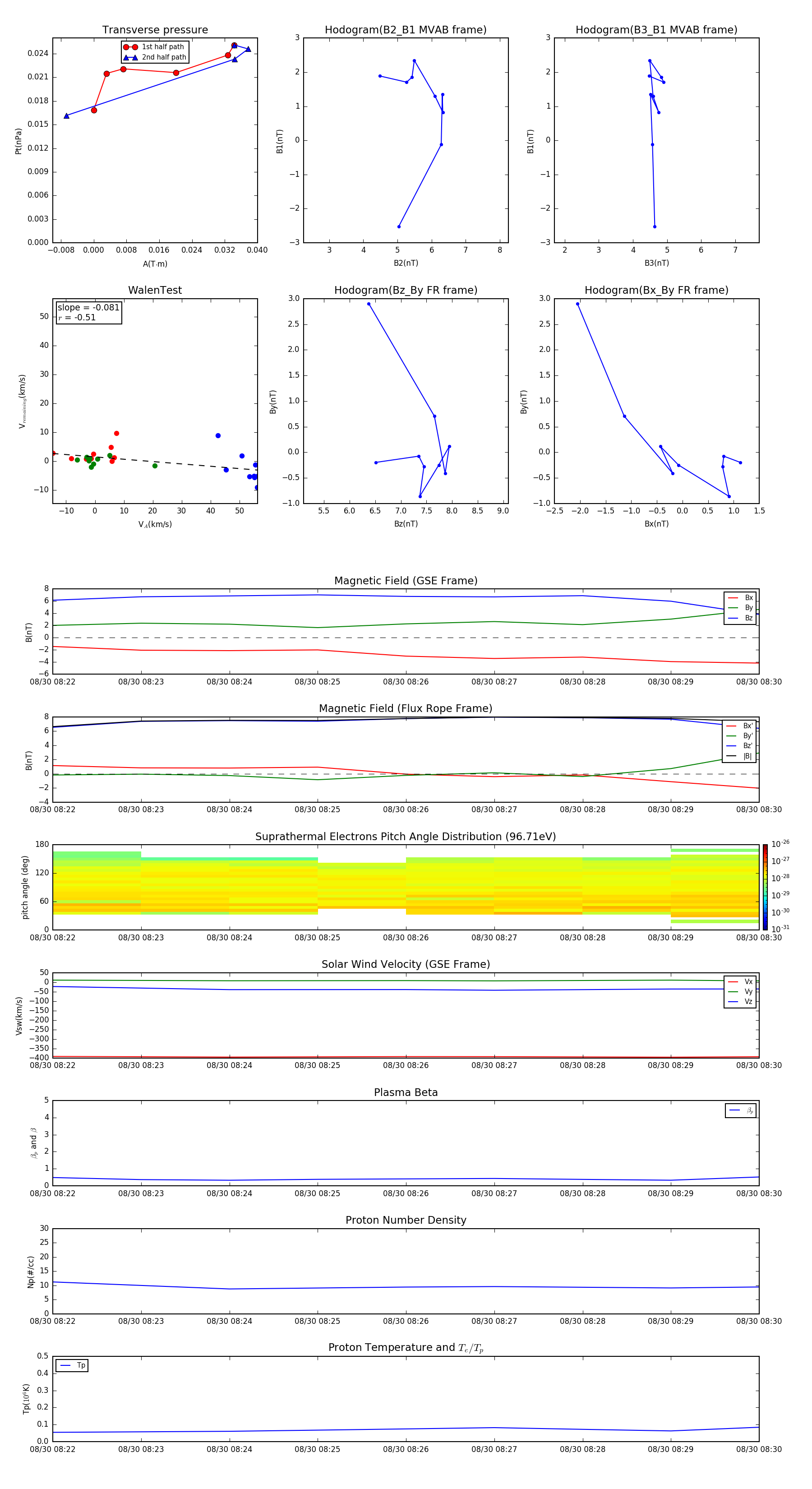The image size is (812, 1489).
Task: Click the "Bx(nT)" x-axis label
Action: (x=656, y=524)
